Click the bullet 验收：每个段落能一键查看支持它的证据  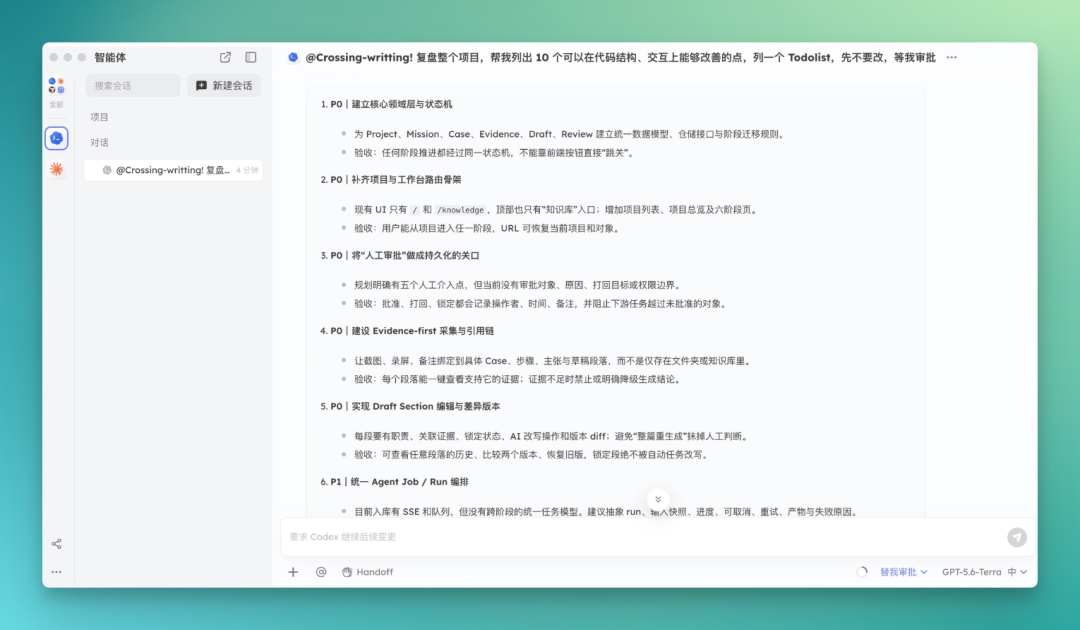pyautogui.click(x=517, y=379)
